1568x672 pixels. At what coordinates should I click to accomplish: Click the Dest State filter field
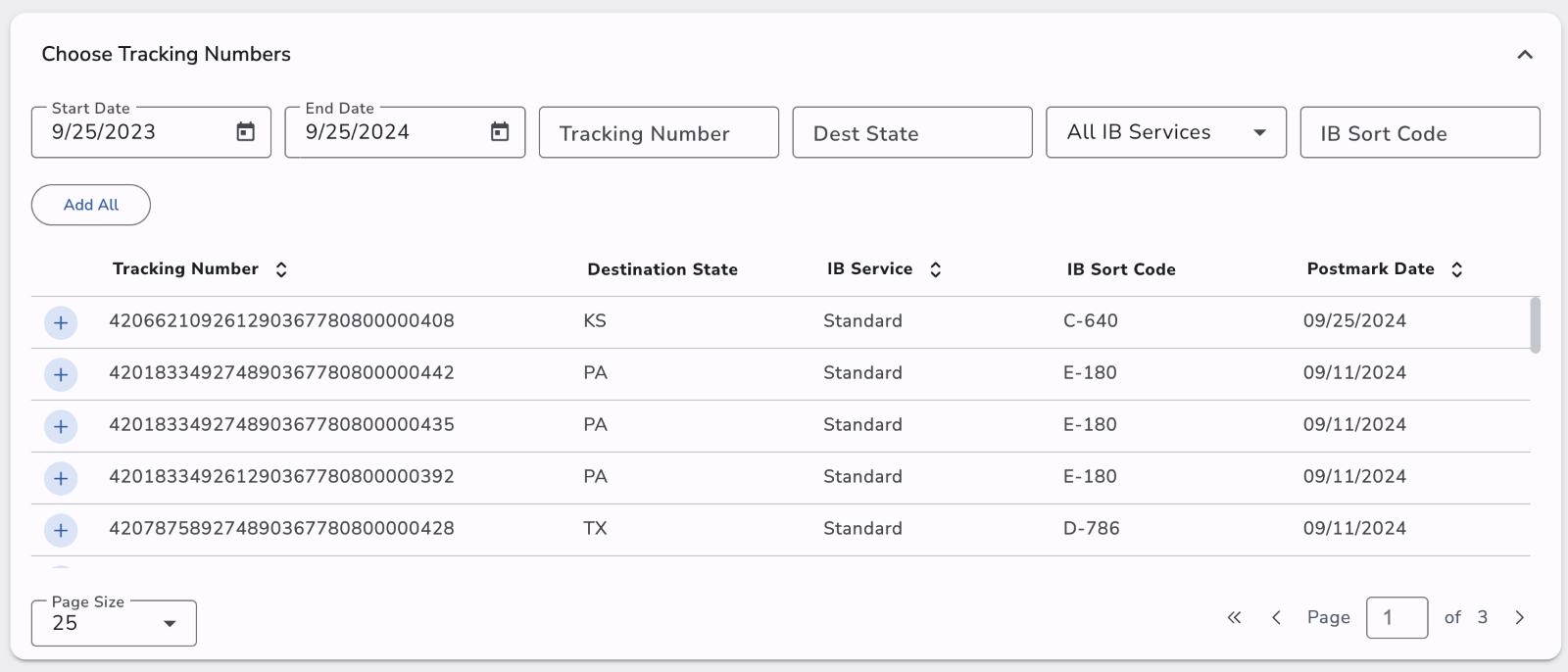click(911, 132)
